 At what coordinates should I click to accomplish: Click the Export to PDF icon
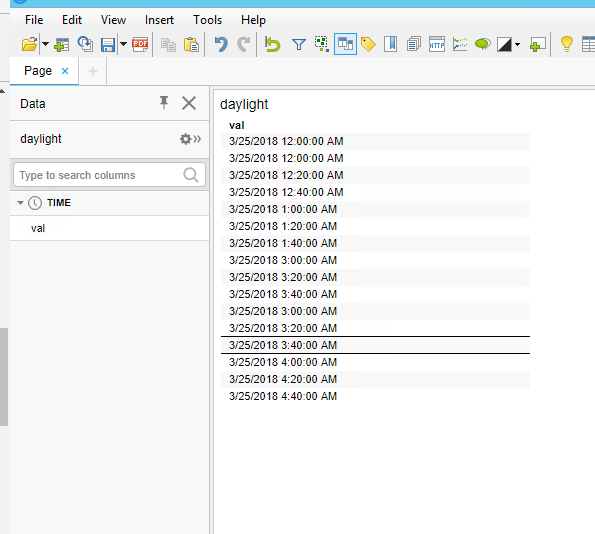click(140, 44)
